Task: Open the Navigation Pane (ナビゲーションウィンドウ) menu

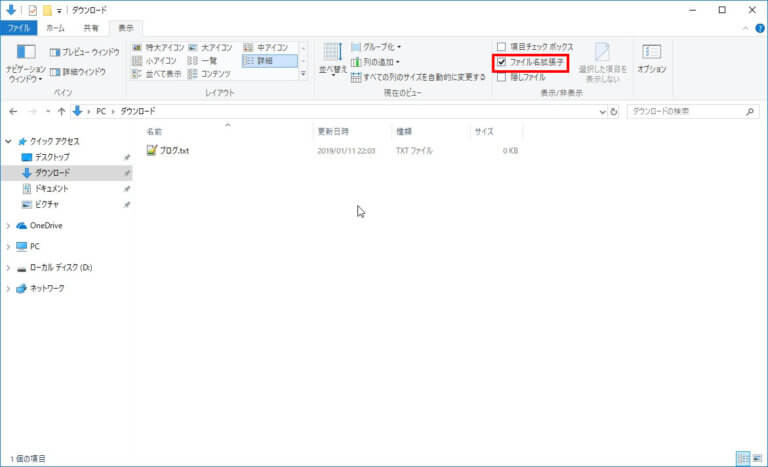Action: 25,64
